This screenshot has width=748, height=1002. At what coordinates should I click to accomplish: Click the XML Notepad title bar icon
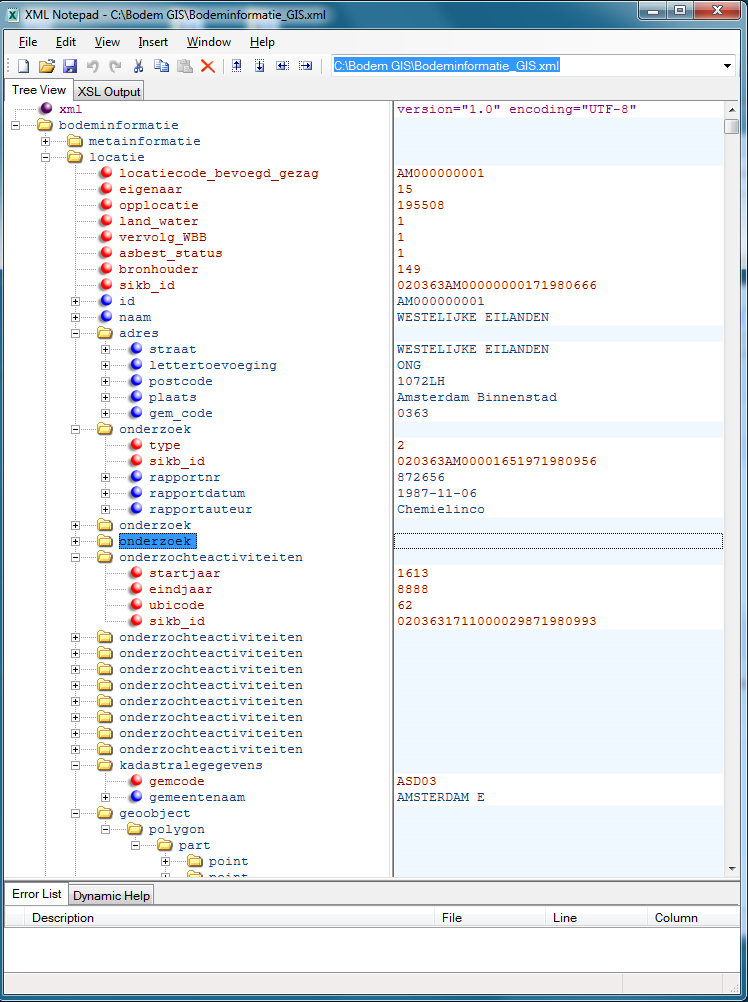tap(12, 14)
